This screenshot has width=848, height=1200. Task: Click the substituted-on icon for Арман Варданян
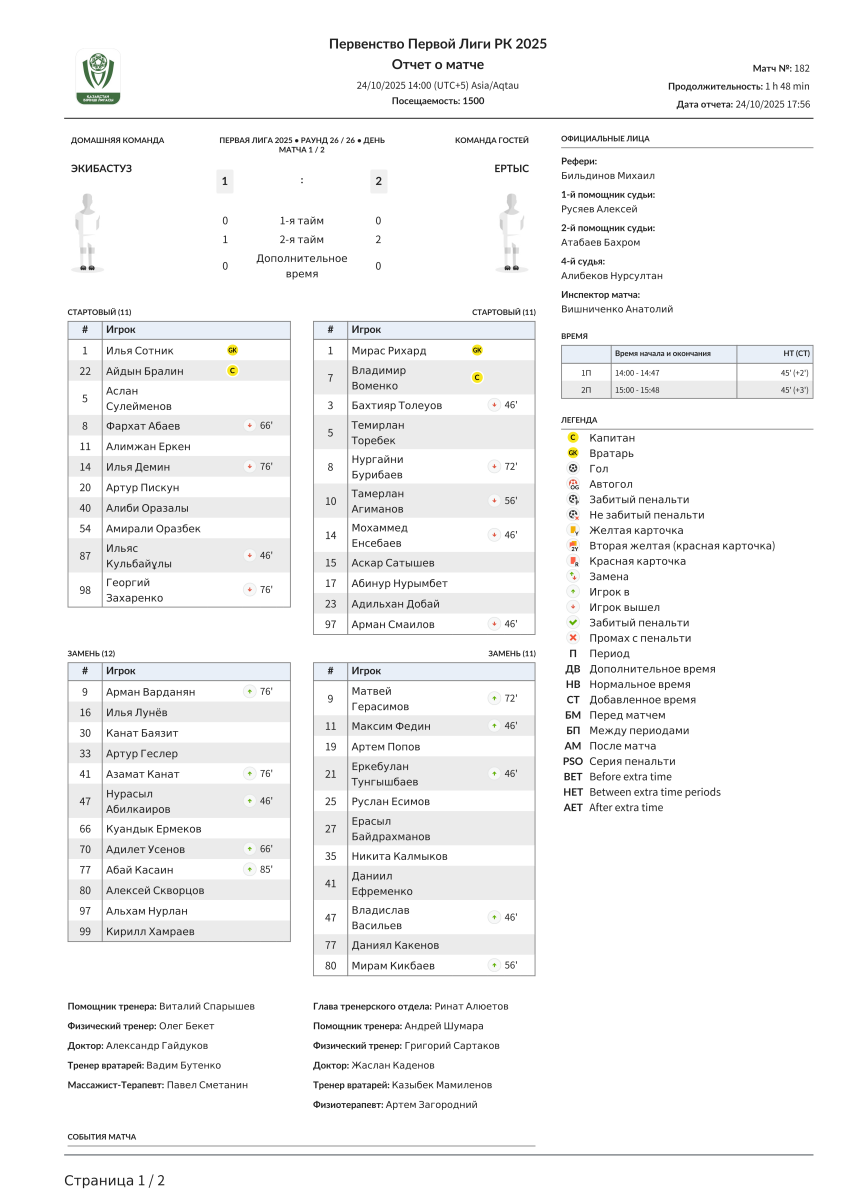tap(250, 691)
